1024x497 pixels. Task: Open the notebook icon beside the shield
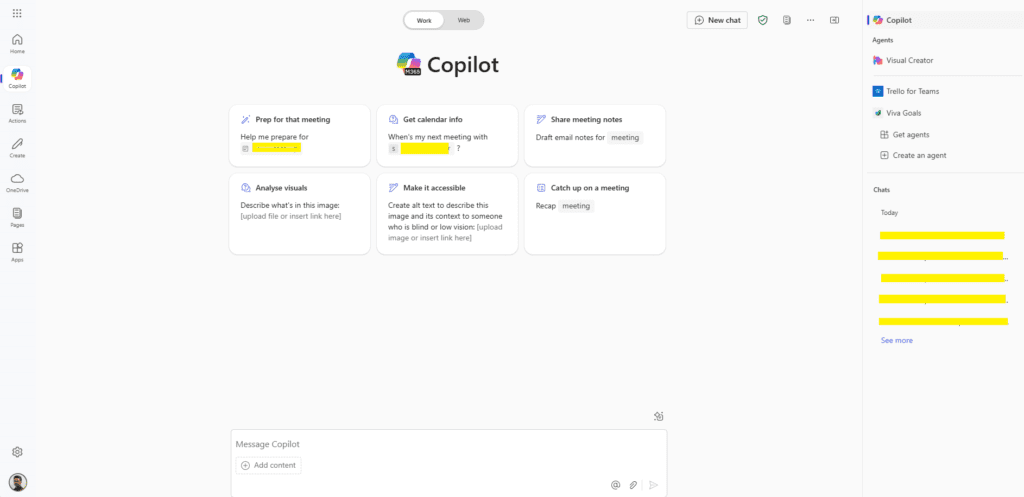[787, 20]
